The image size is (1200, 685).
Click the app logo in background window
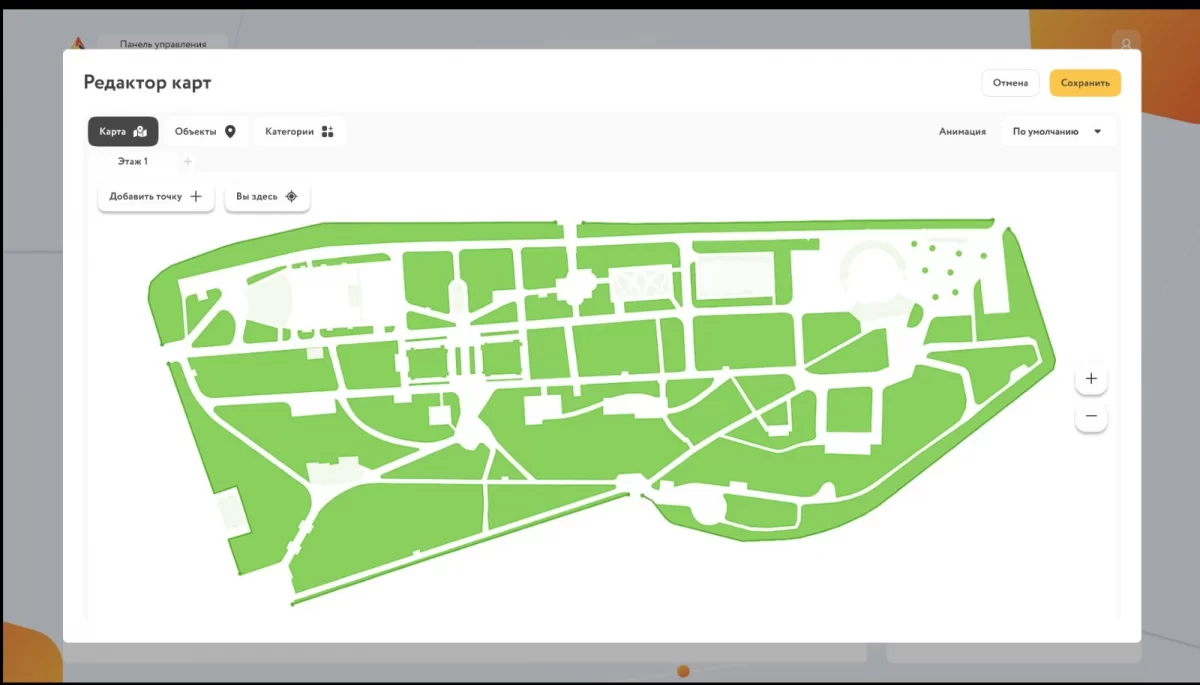[x=78, y=43]
